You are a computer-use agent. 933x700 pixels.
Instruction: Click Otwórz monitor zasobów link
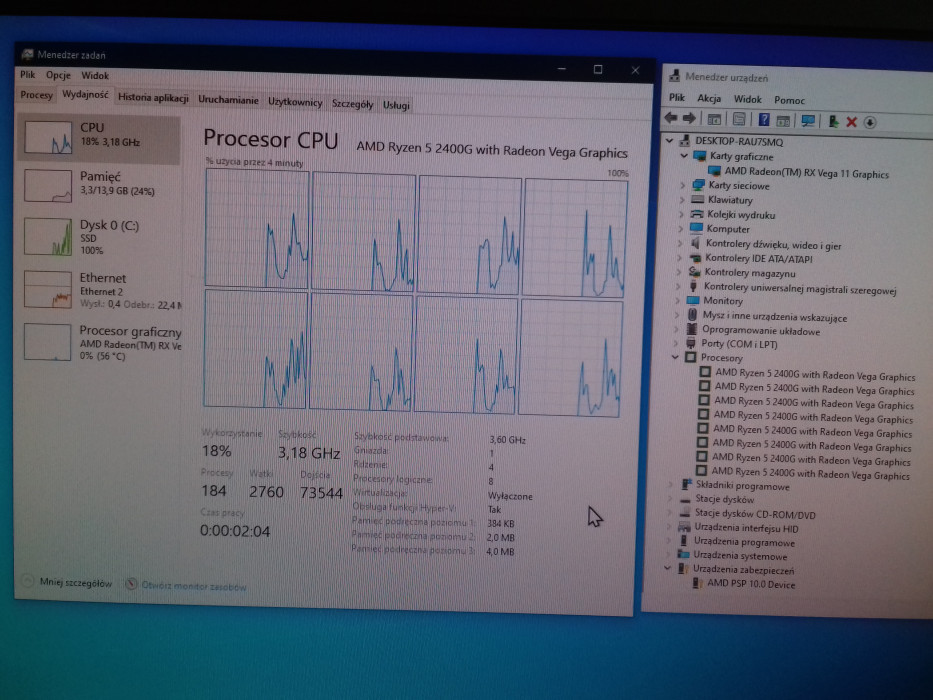[x=193, y=586]
